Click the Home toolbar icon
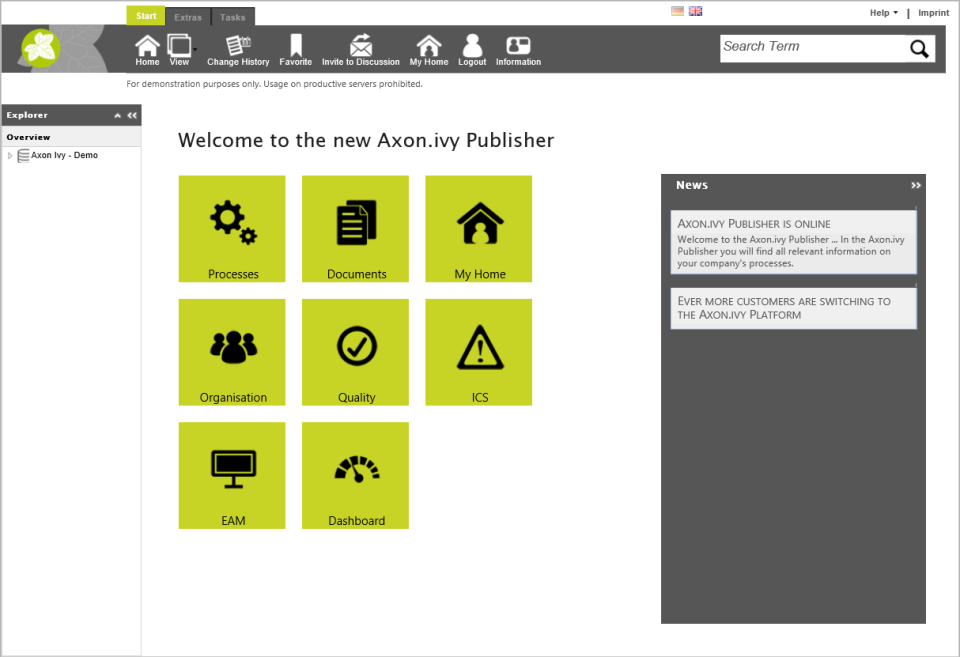This screenshot has height=657, width=960. (147, 50)
